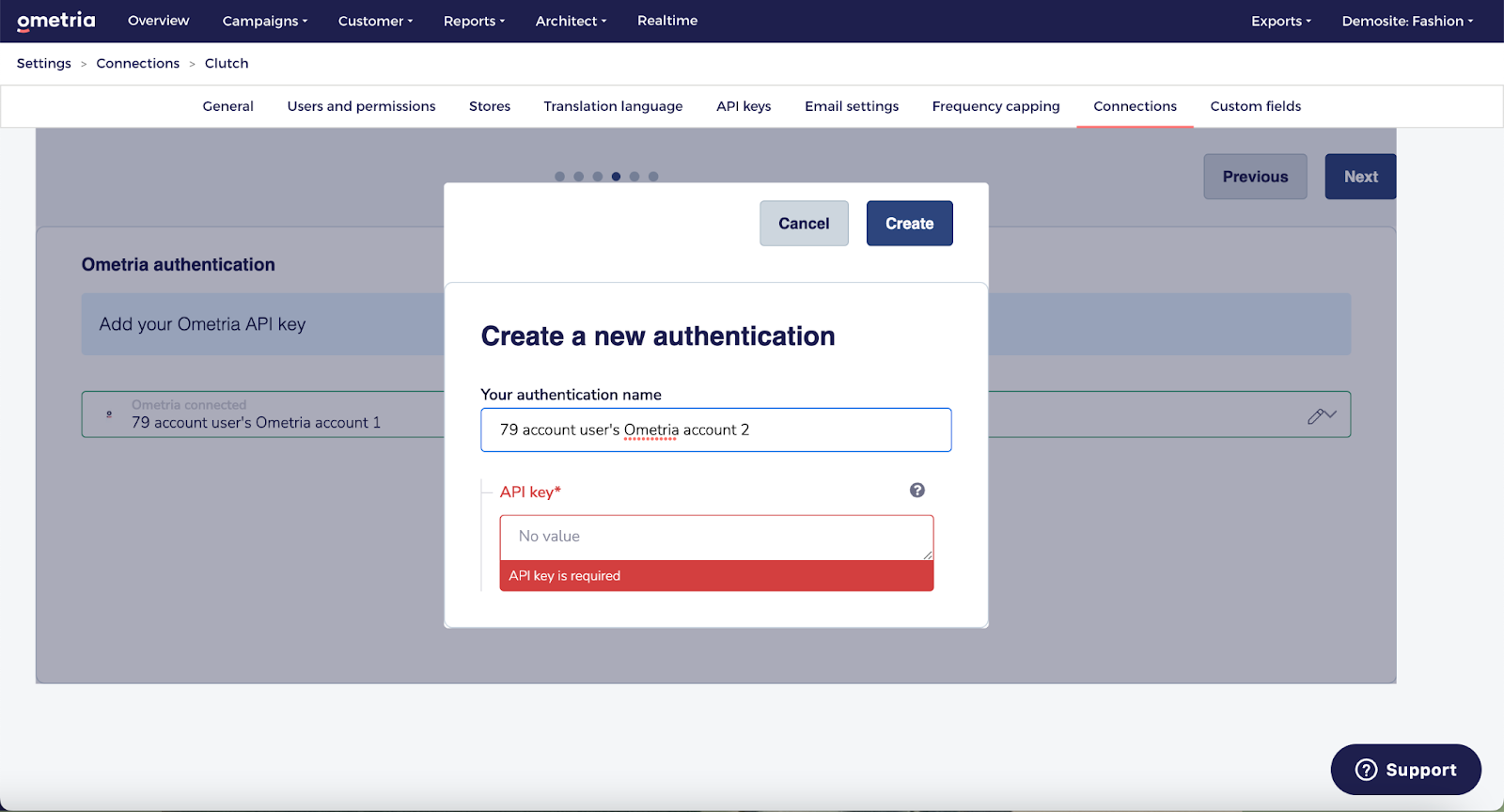Viewport: 1504px width, 812px height.
Task: Click the Ometria connected status icon
Action: (x=109, y=414)
